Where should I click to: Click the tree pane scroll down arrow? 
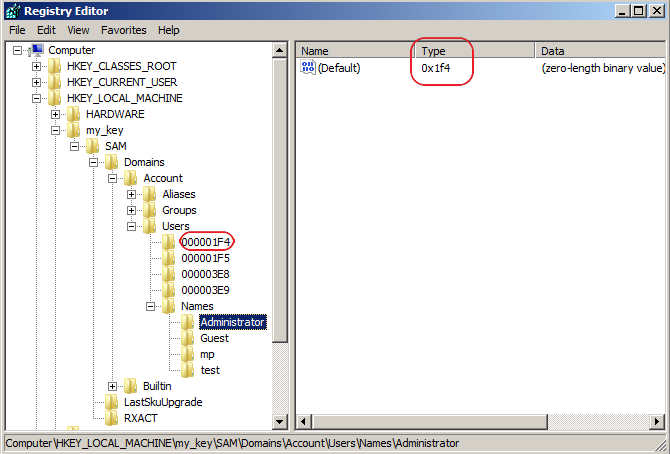pos(280,422)
